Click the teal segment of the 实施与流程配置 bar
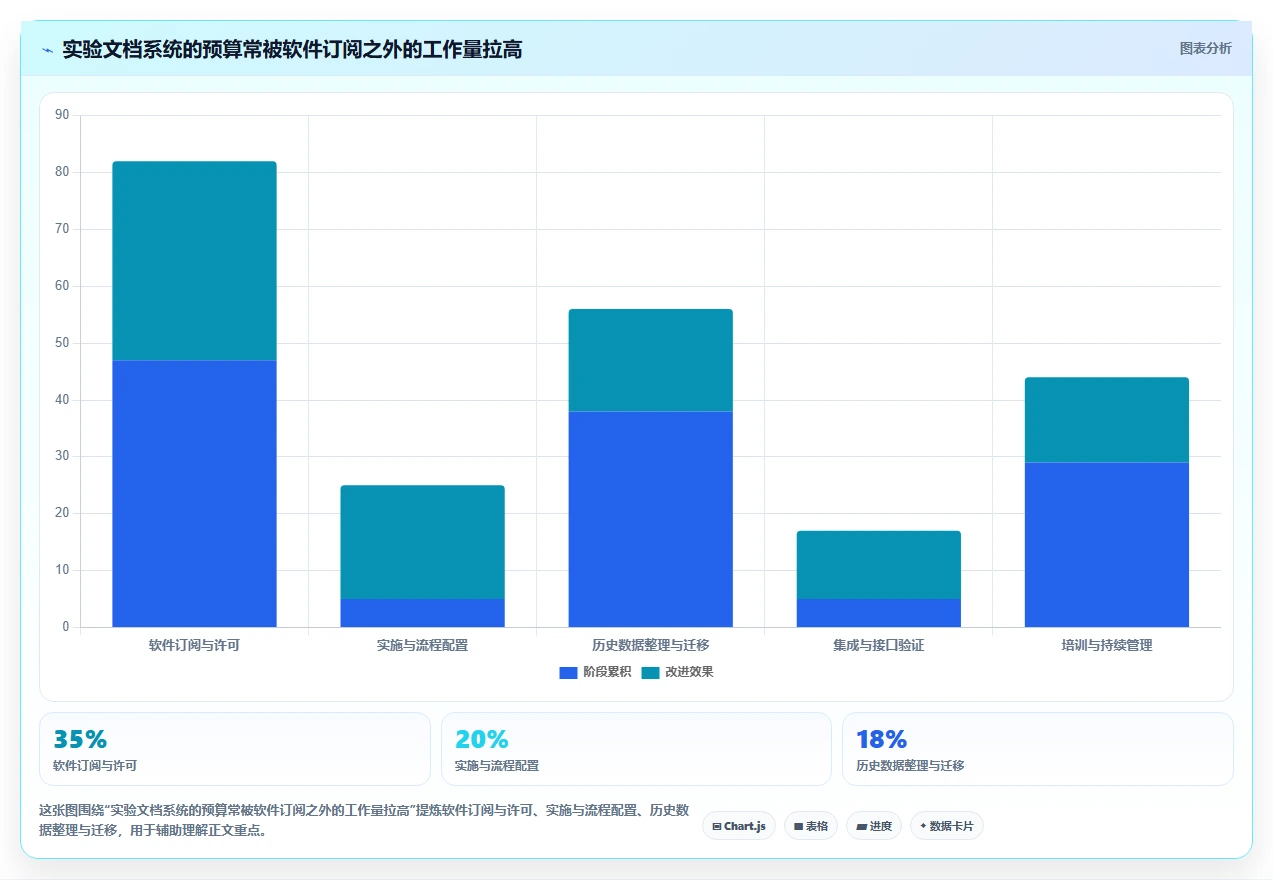The width and height of the screenshot is (1273, 880). pos(422,542)
